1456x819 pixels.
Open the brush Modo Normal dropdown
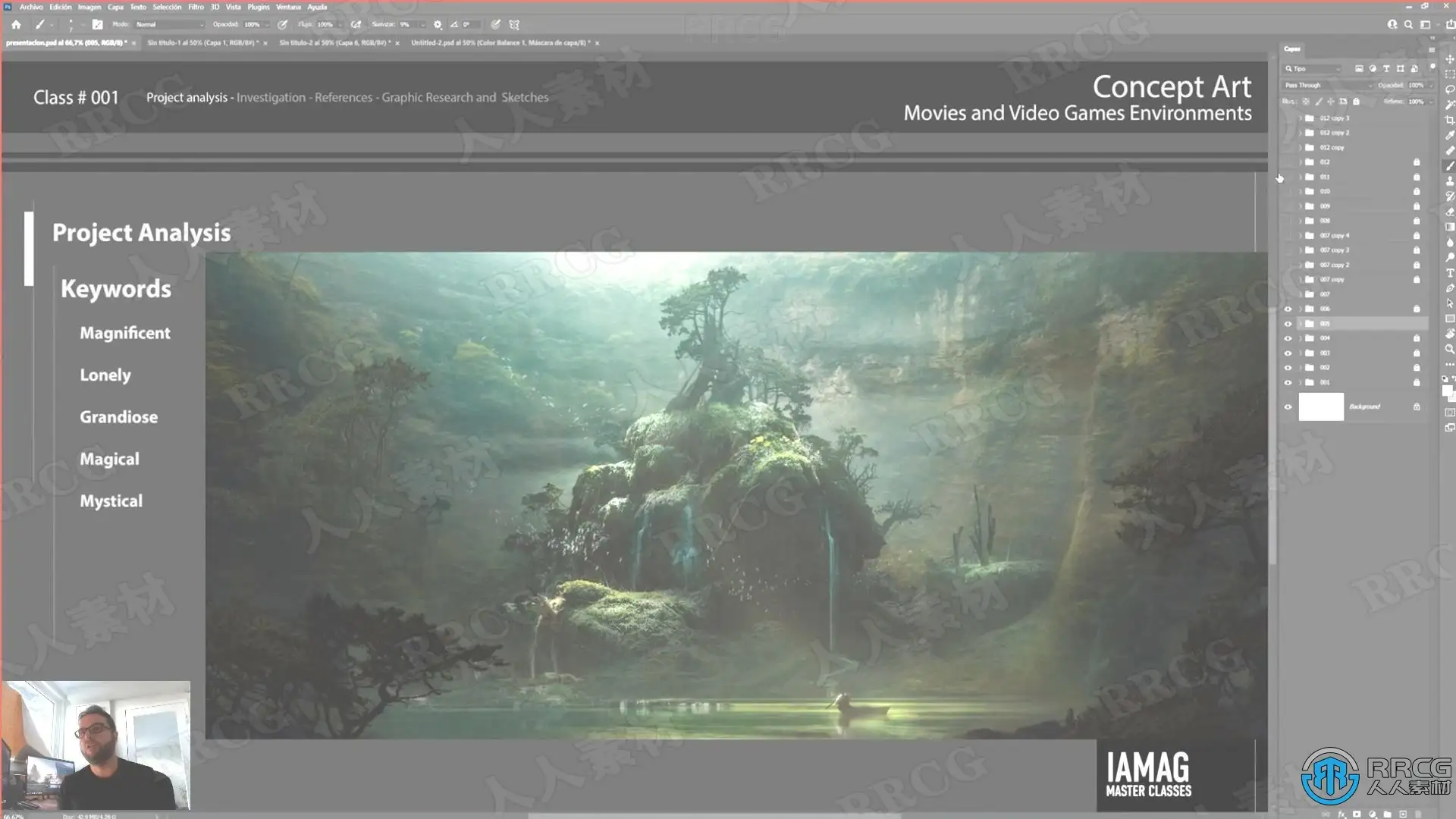(169, 24)
